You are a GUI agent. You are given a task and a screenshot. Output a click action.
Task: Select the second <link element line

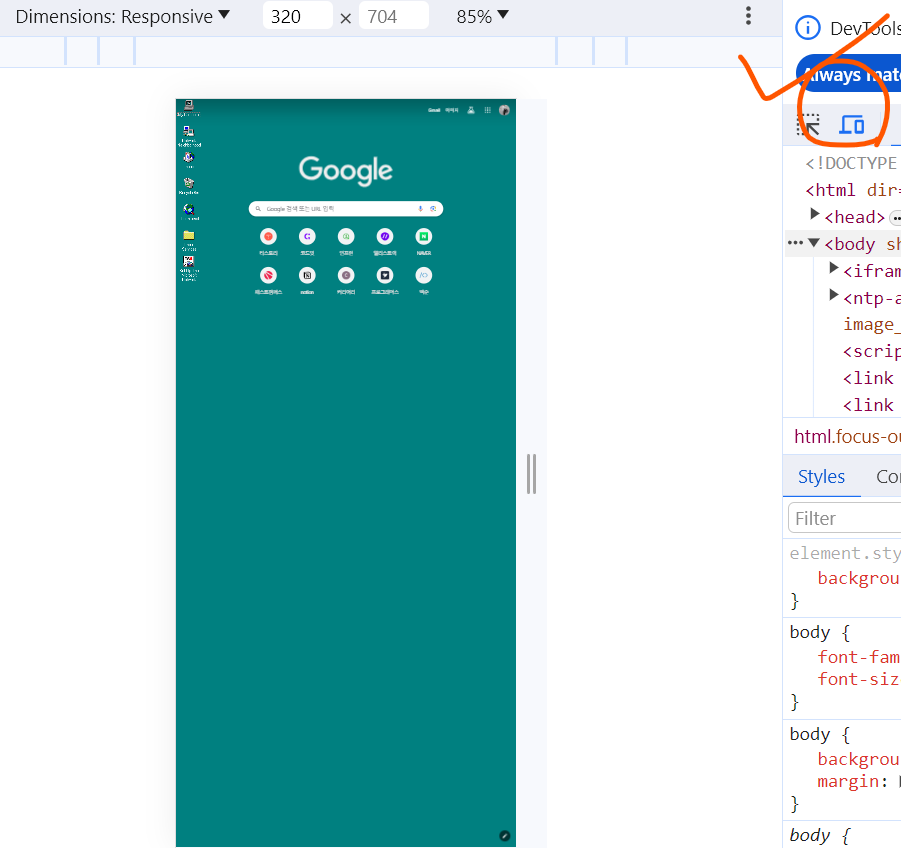click(868, 405)
